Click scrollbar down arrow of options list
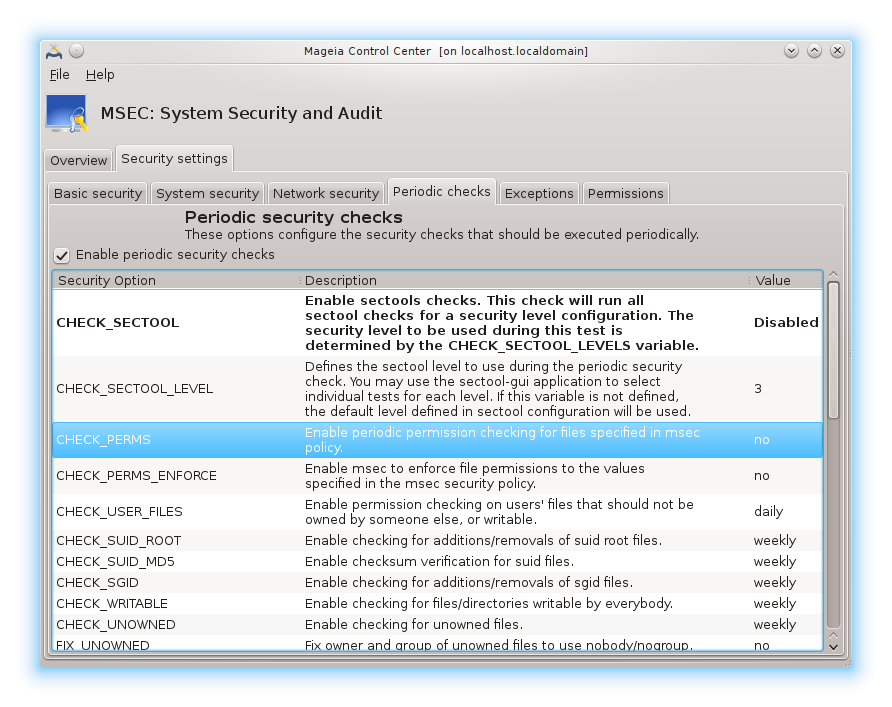The image size is (892, 707). click(833, 646)
